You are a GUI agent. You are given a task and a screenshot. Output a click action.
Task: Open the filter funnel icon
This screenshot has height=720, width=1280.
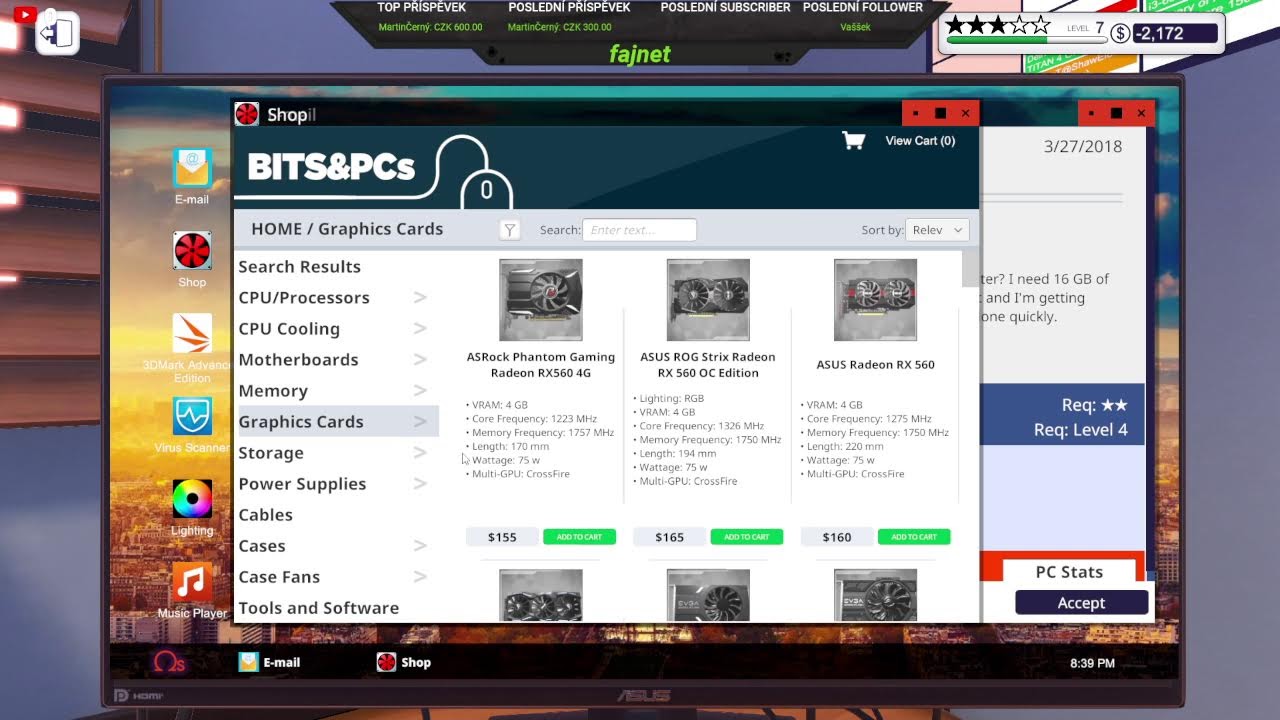pos(510,230)
